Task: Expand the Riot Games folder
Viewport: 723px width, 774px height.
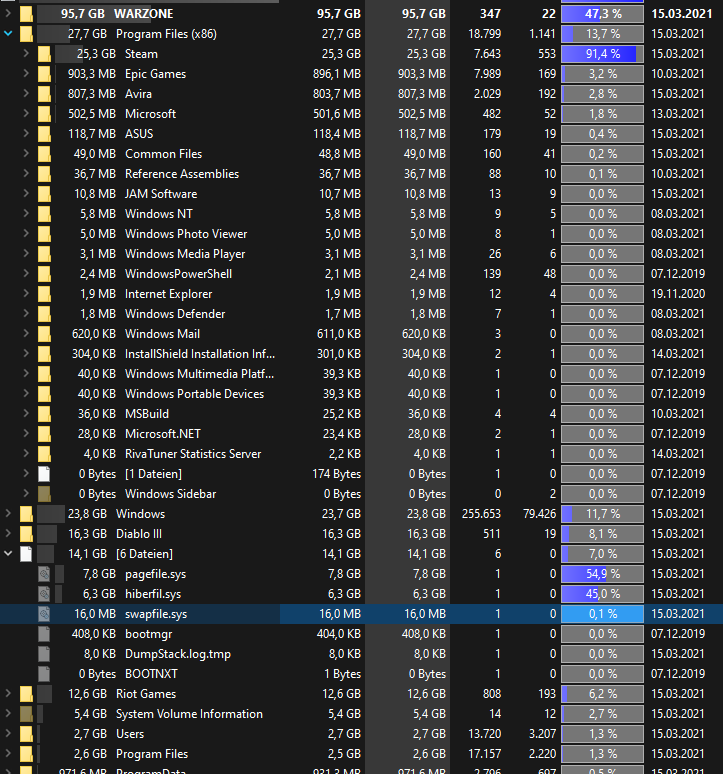Action: pyautogui.click(x=8, y=694)
